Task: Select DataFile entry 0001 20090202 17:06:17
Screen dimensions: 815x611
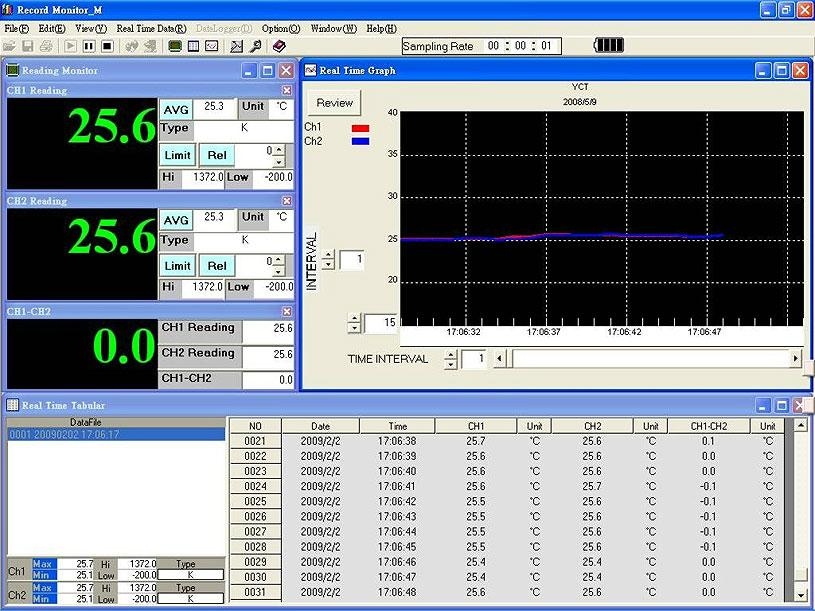Action: click(65, 433)
